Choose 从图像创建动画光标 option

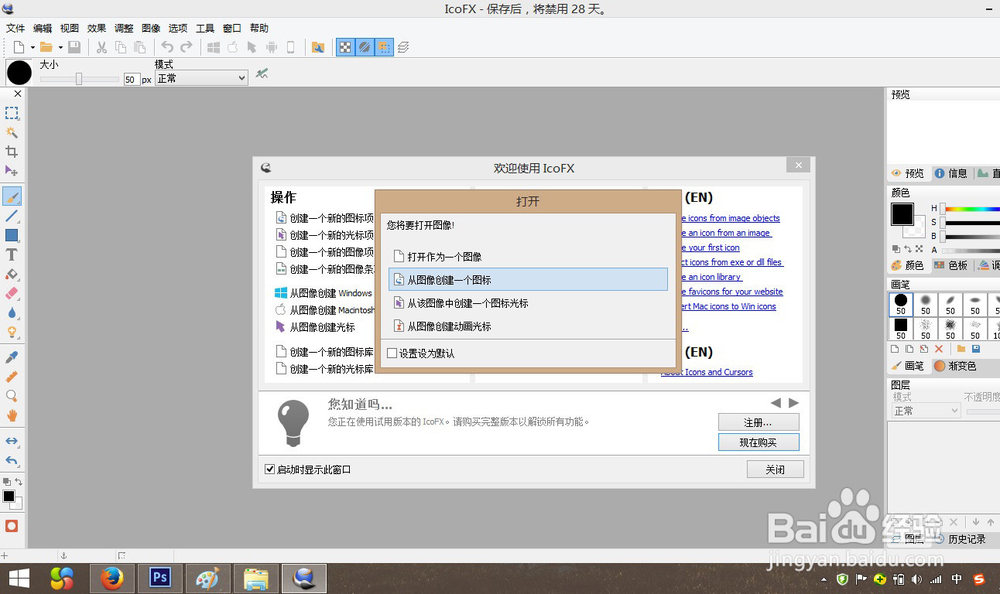[528, 326]
